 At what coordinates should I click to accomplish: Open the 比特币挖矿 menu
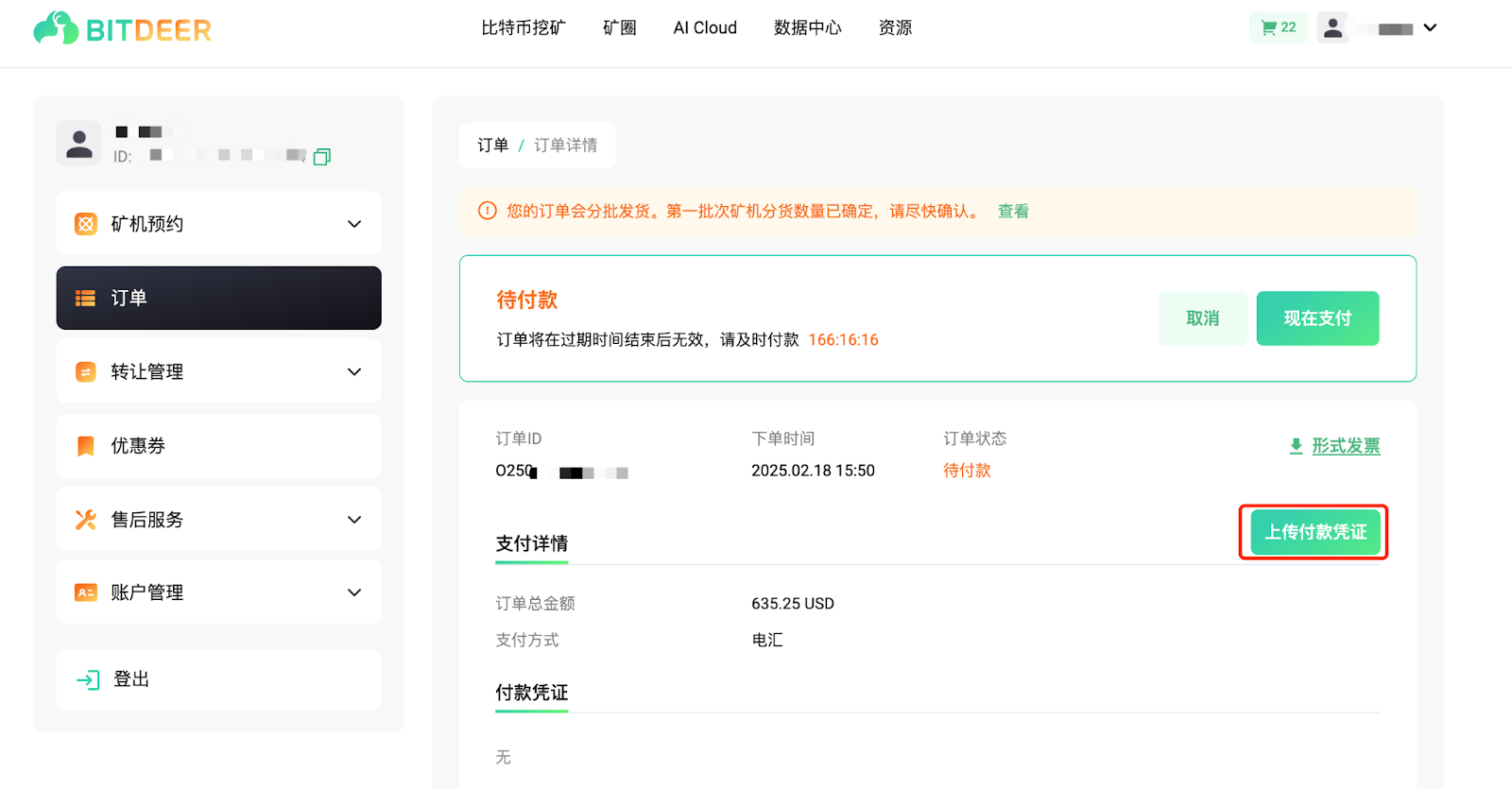tap(524, 28)
